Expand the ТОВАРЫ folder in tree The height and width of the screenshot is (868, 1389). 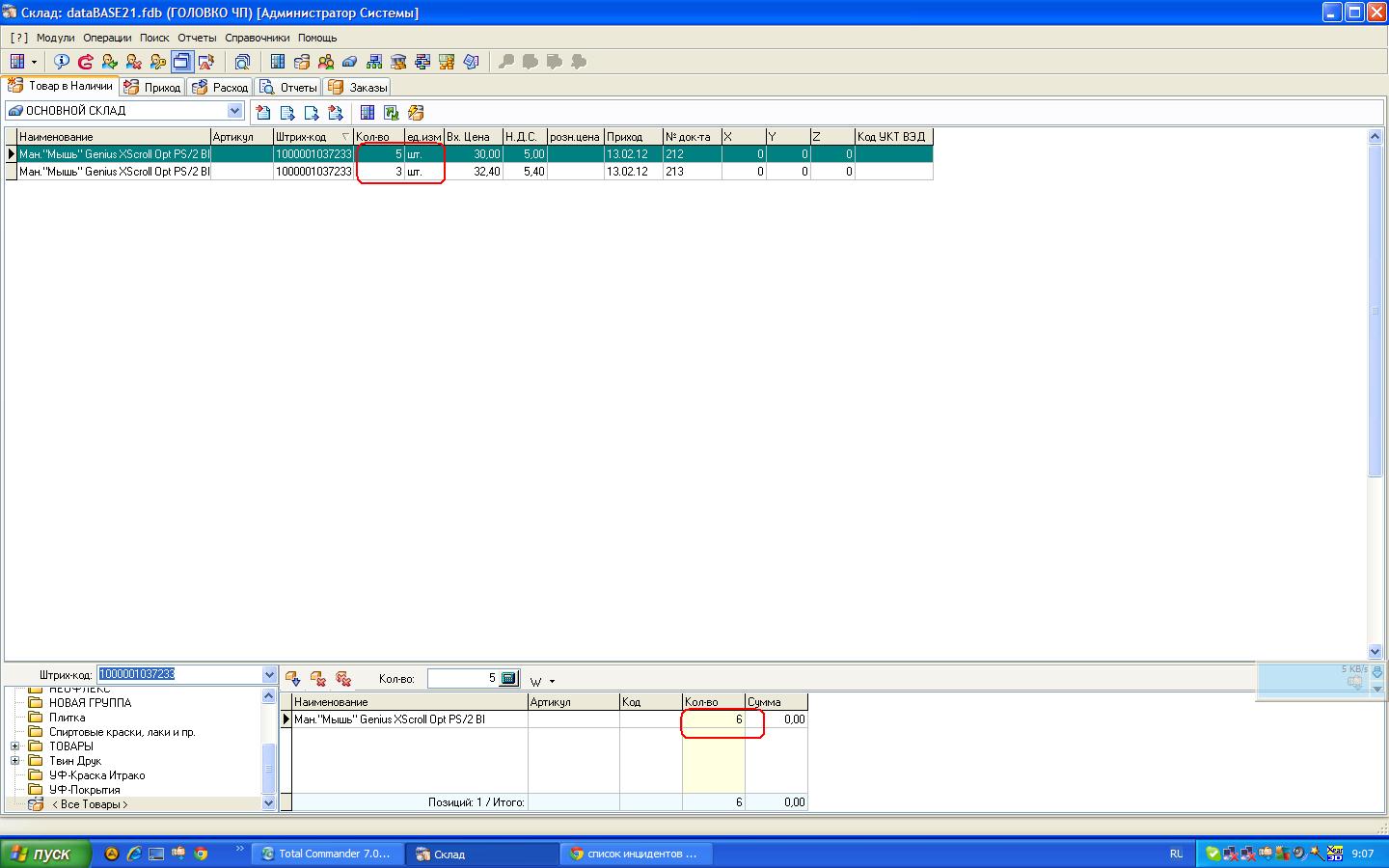(15, 746)
